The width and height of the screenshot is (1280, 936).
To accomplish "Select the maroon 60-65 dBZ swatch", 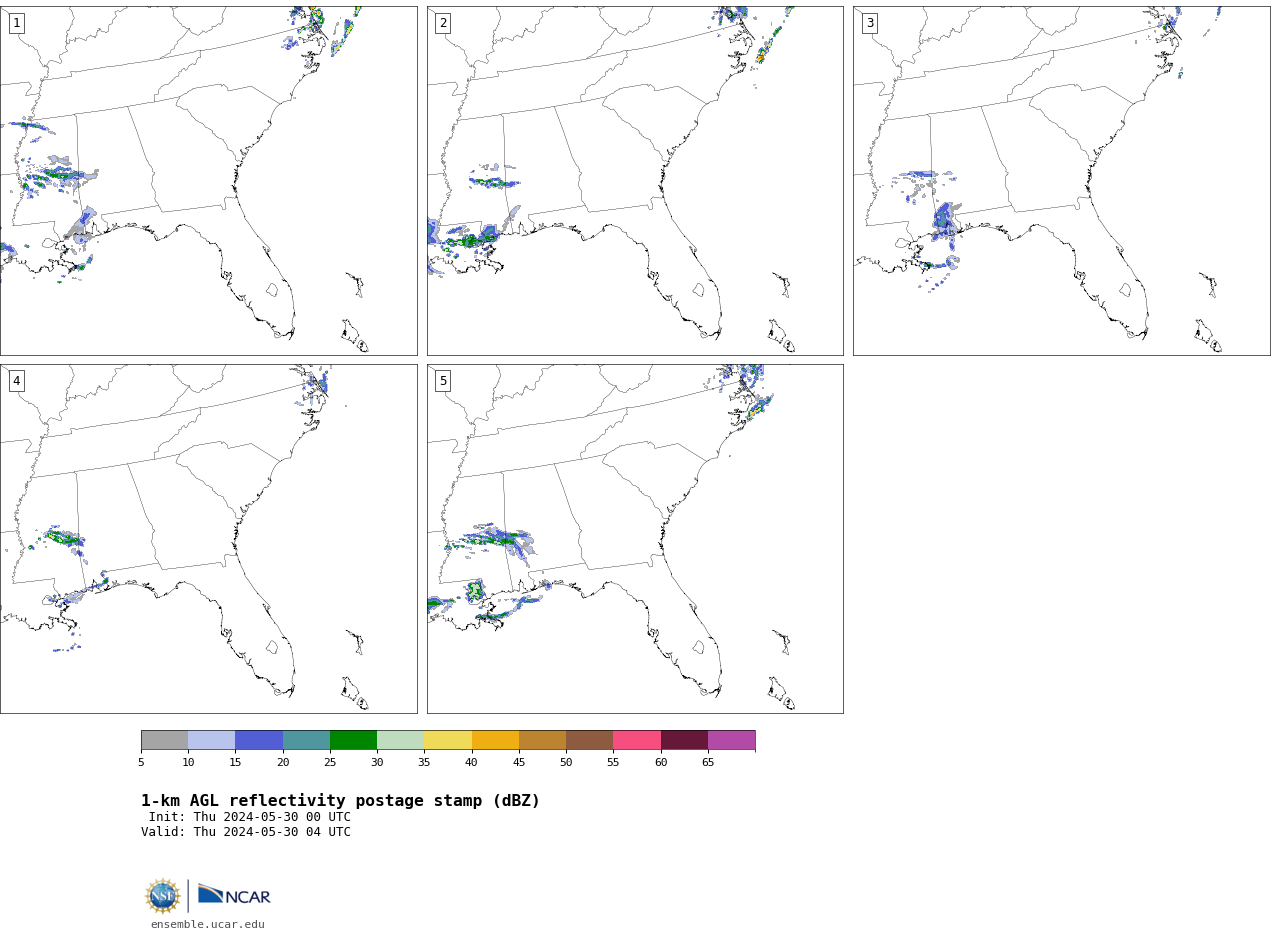I will tap(684, 740).
